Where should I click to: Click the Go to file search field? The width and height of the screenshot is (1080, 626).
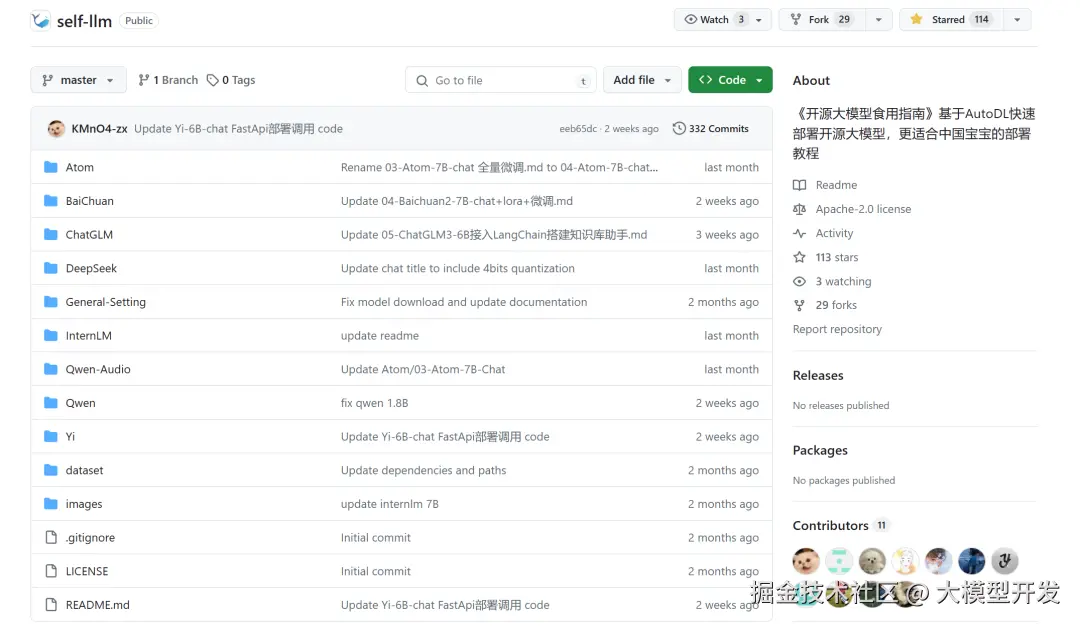click(501, 80)
